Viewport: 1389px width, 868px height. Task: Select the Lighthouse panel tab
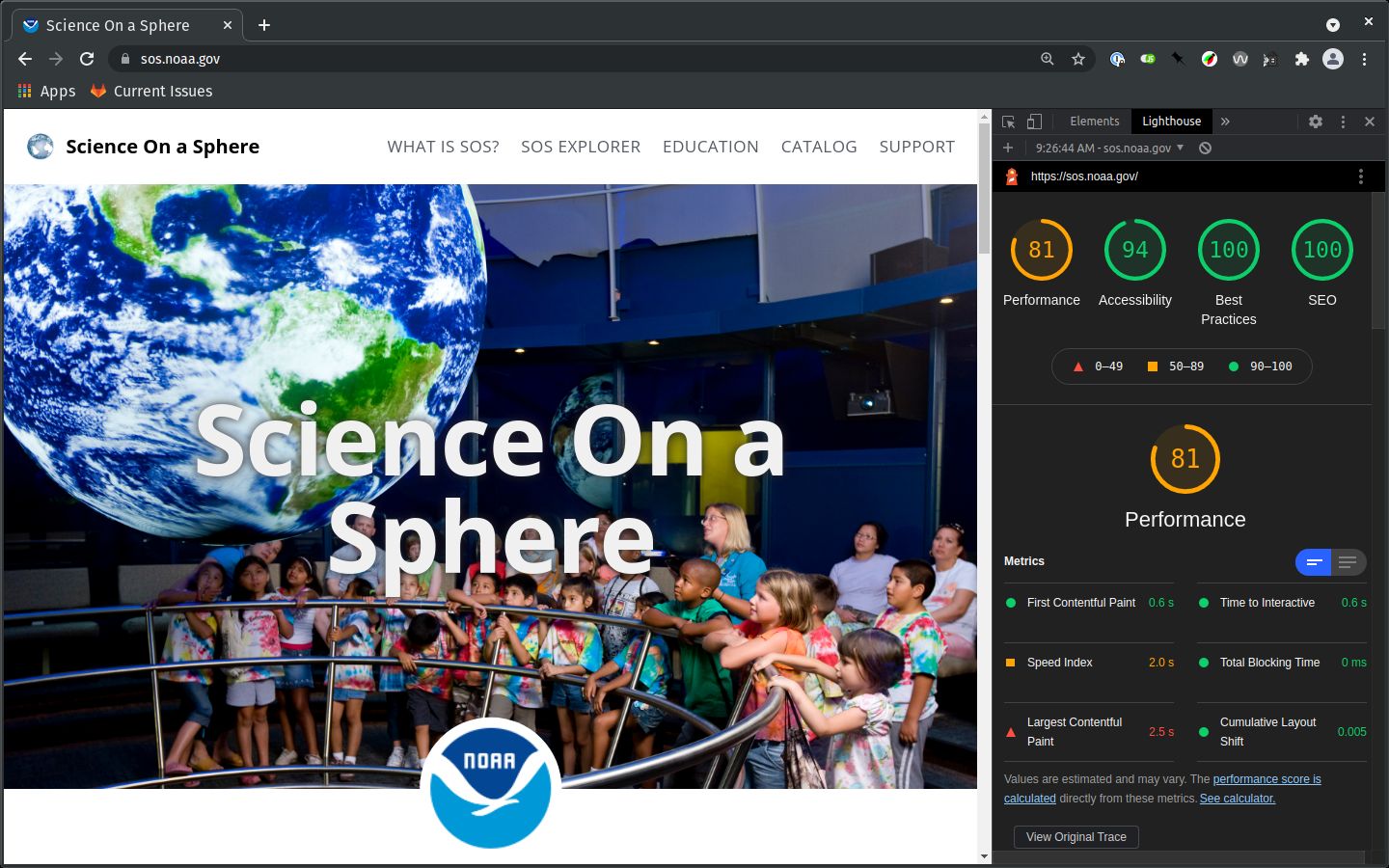click(x=1172, y=122)
